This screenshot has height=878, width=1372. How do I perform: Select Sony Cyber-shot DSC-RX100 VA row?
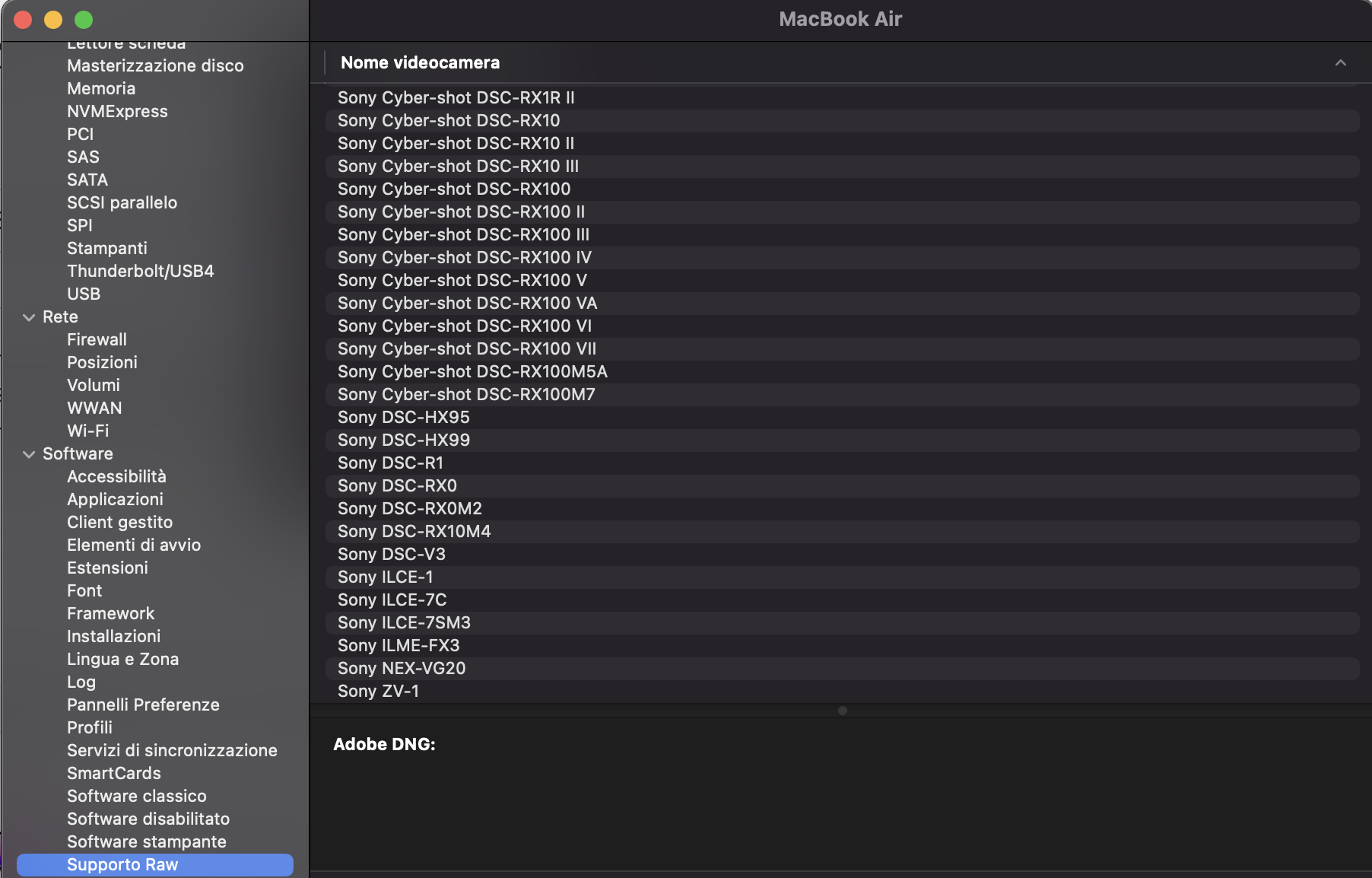pyautogui.click(x=842, y=304)
